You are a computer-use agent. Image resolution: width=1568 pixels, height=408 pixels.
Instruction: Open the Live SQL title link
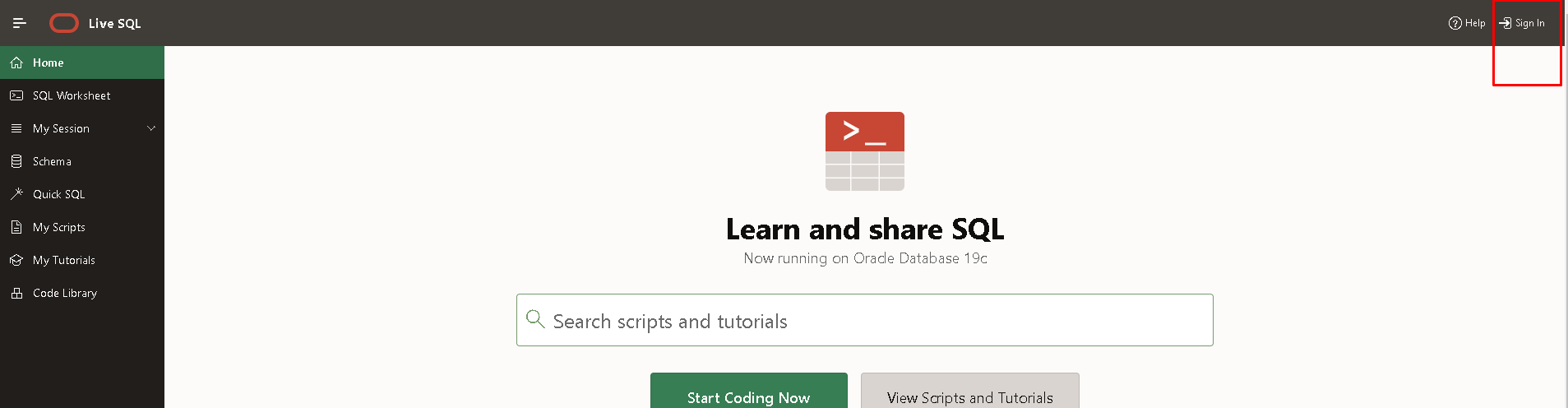(x=114, y=23)
